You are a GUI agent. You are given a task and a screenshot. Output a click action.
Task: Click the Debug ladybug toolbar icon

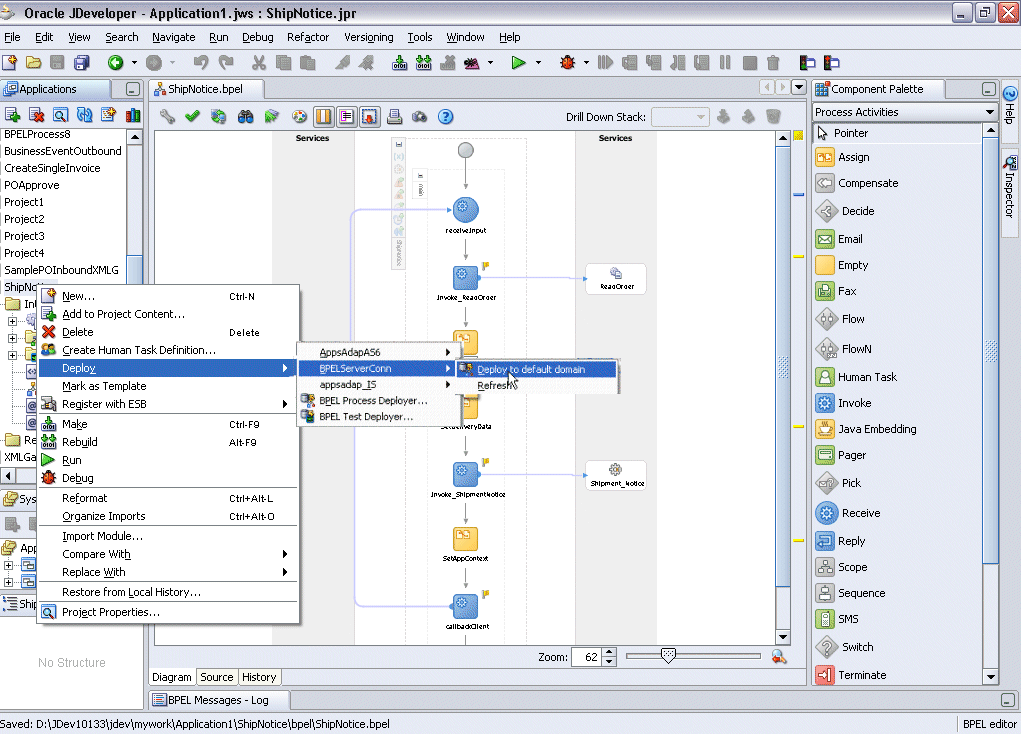(x=567, y=63)
